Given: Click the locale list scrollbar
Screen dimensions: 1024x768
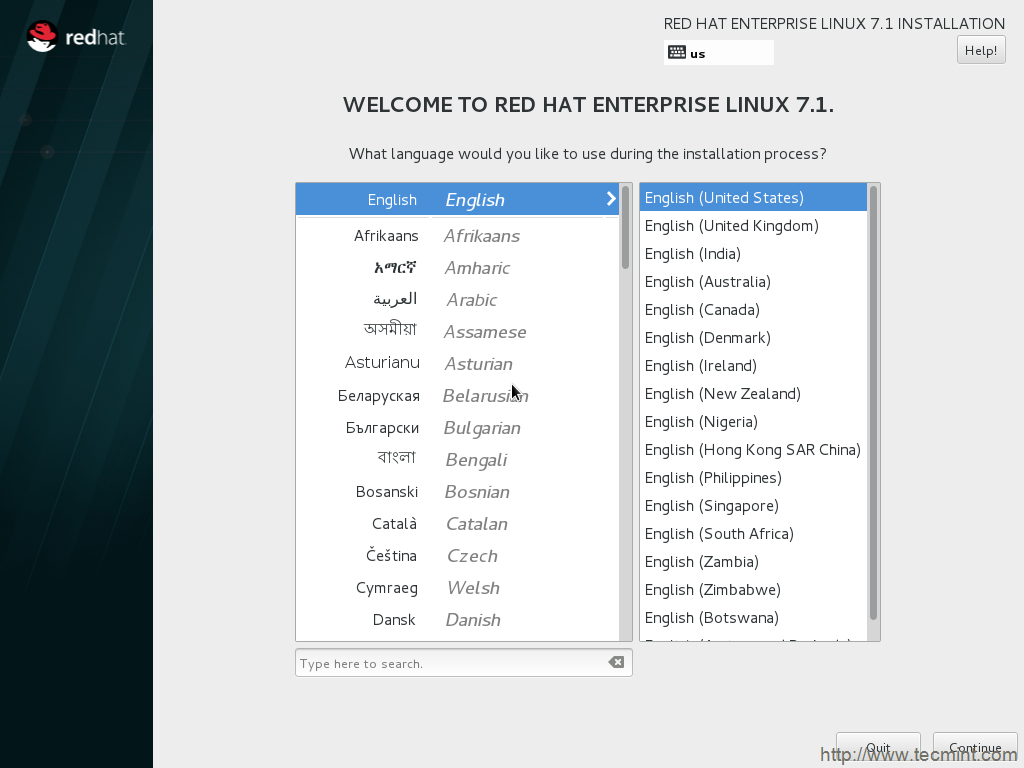Looking at the screenshot, I should (873, 402).
